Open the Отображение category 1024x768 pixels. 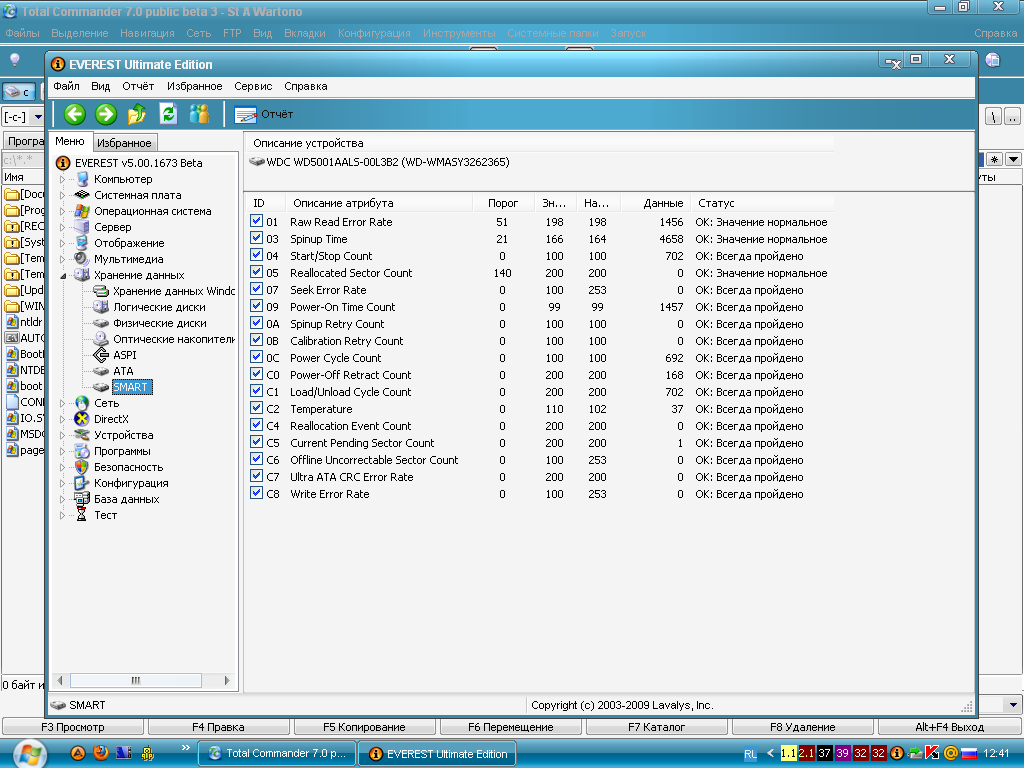pos(129,243)
